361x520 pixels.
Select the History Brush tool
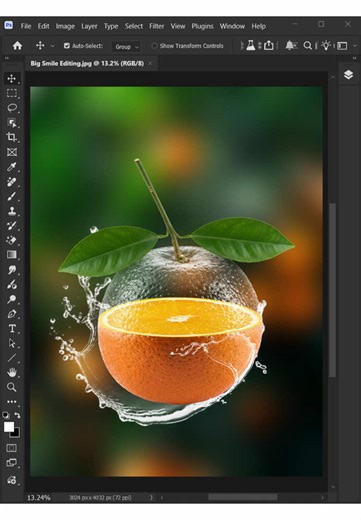pos(12,225)
